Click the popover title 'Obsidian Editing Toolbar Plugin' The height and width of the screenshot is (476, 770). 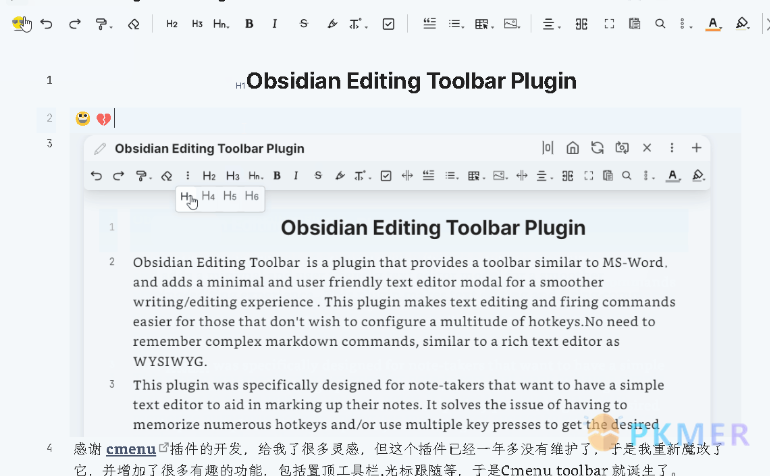[210, 148]
